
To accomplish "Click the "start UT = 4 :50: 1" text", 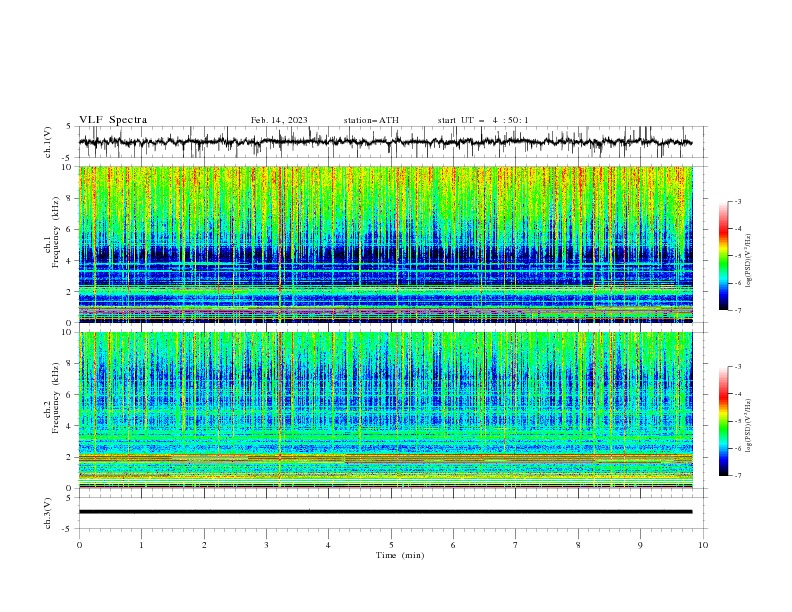I will click(x=482, y=120).
